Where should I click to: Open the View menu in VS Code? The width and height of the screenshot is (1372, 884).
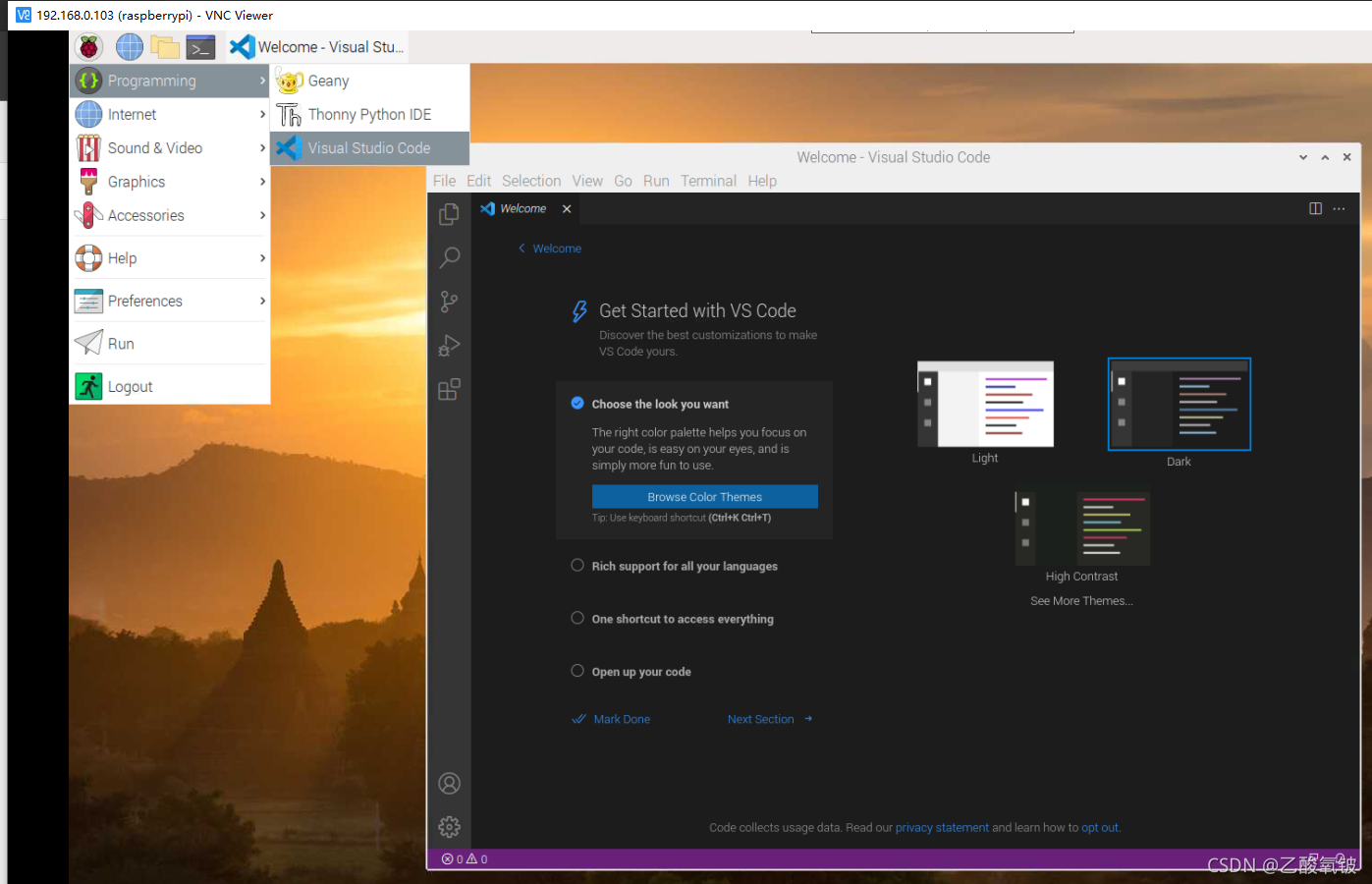[x=587, y=181]
